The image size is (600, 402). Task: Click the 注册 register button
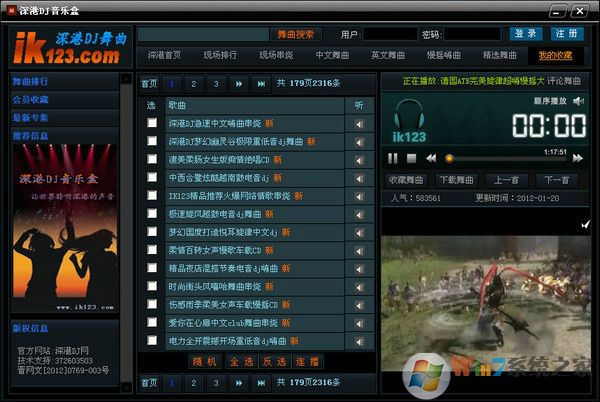(x=567, y=34)
